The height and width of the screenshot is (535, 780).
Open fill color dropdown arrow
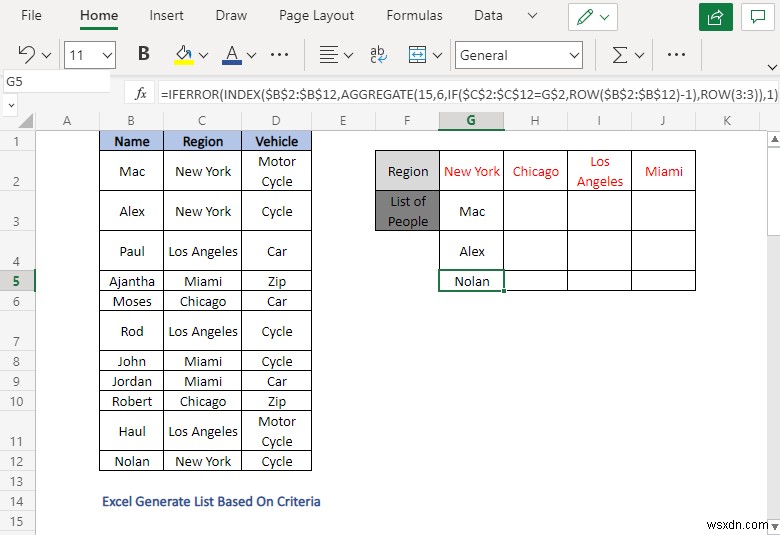click(x=203, y=55)
